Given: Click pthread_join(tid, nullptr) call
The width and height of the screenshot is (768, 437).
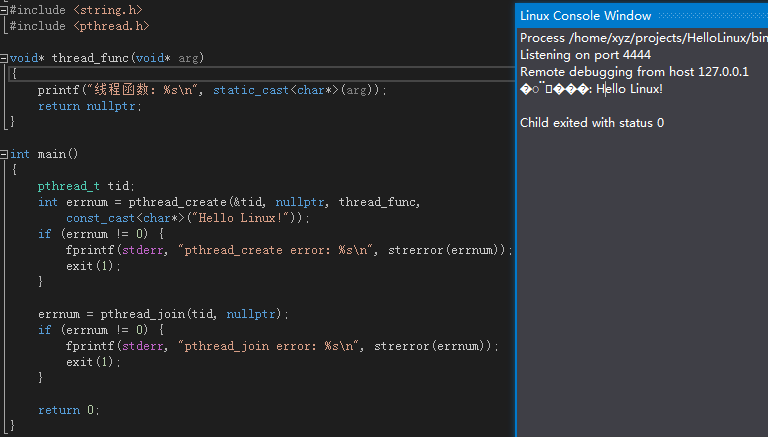Looking at the screenshot, I should pyautogui.click(x=191, y=314).
